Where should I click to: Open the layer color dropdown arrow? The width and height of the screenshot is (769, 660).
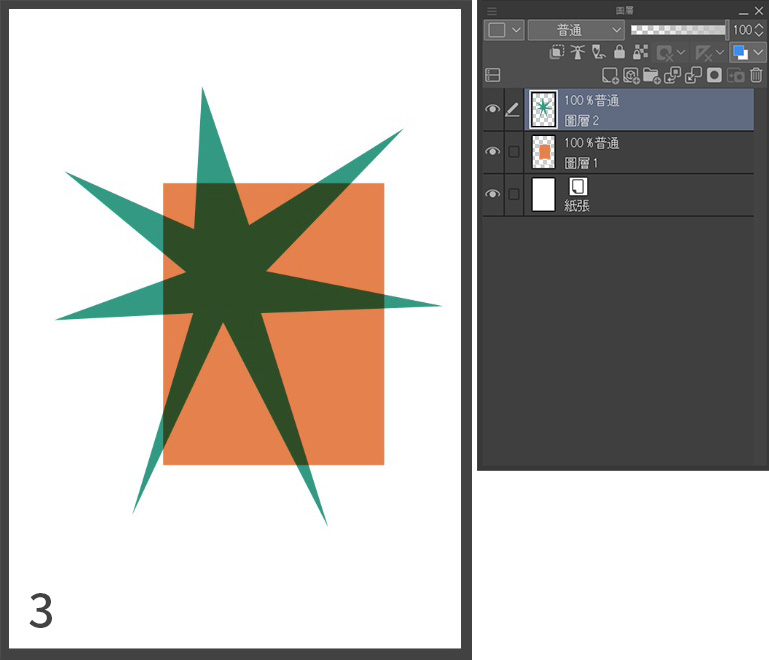758,52
